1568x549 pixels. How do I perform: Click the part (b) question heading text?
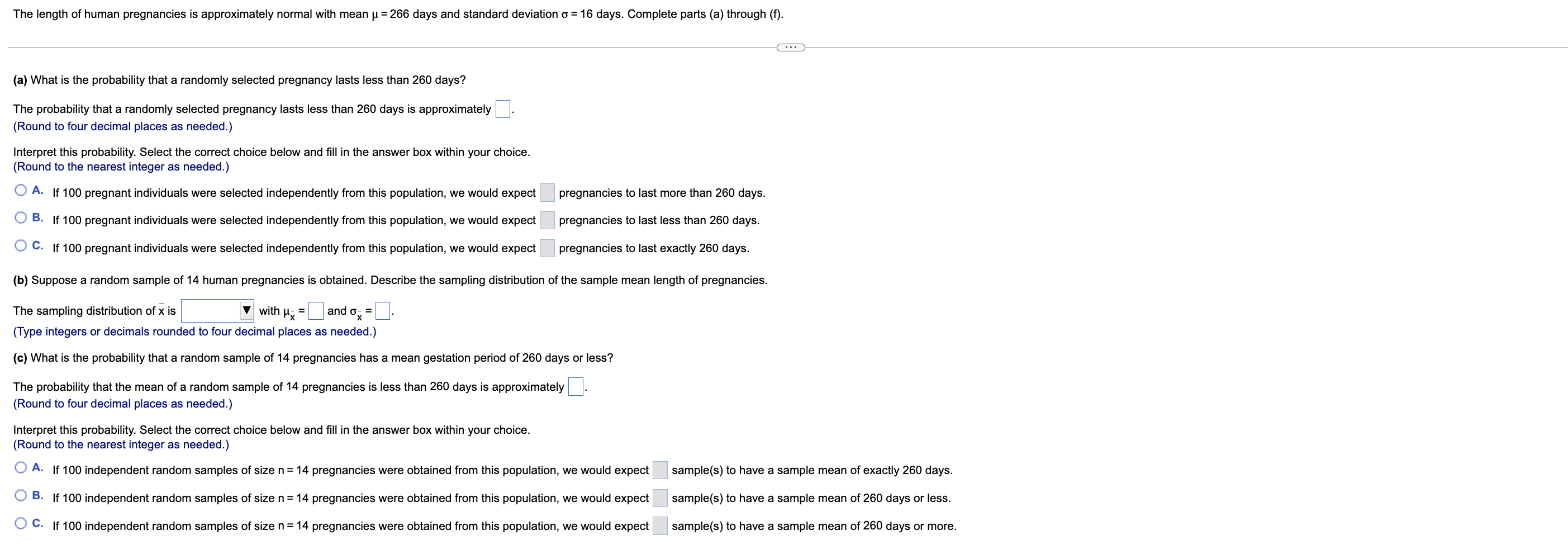click(390, 281)
